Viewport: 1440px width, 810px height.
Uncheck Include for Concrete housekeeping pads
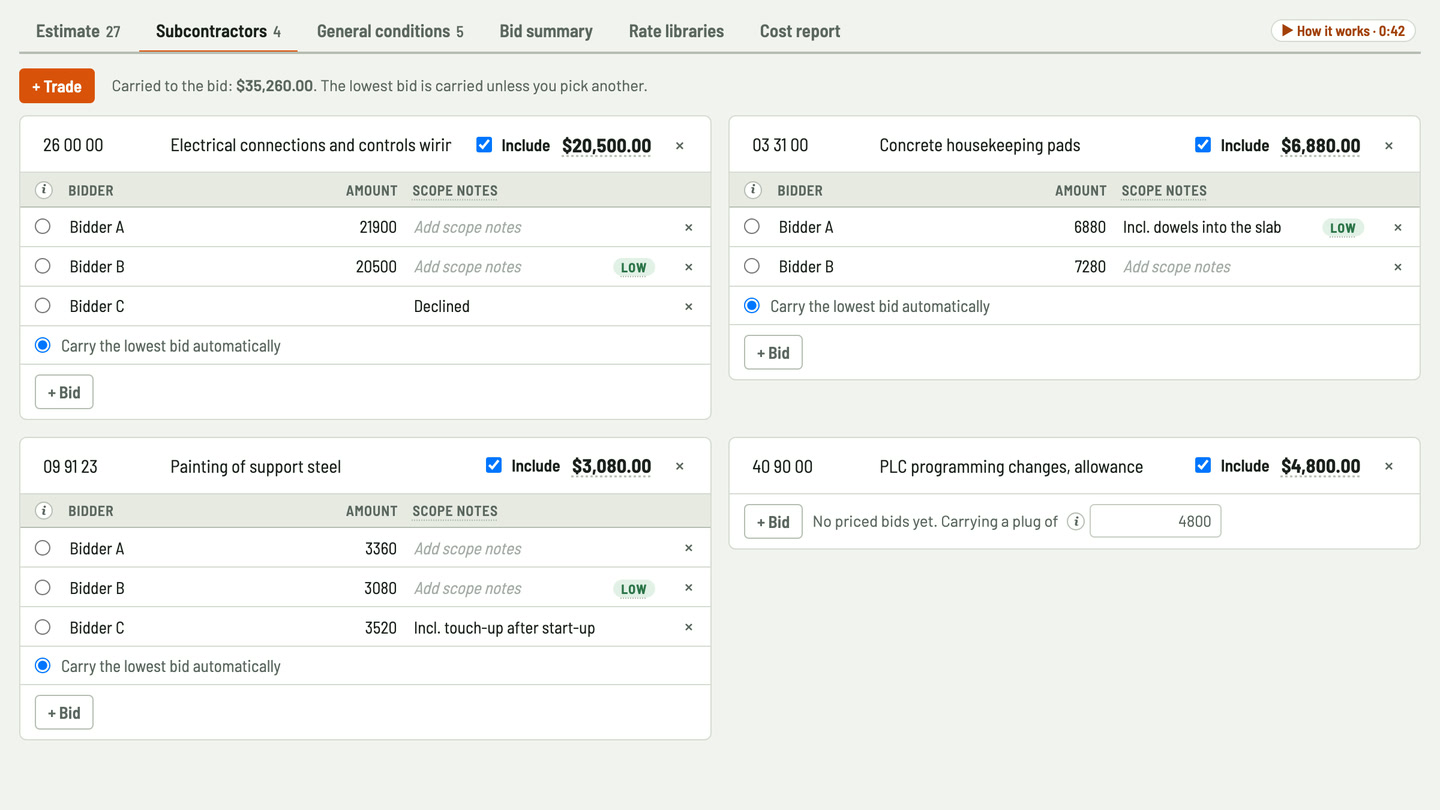tap(1203, 145)
